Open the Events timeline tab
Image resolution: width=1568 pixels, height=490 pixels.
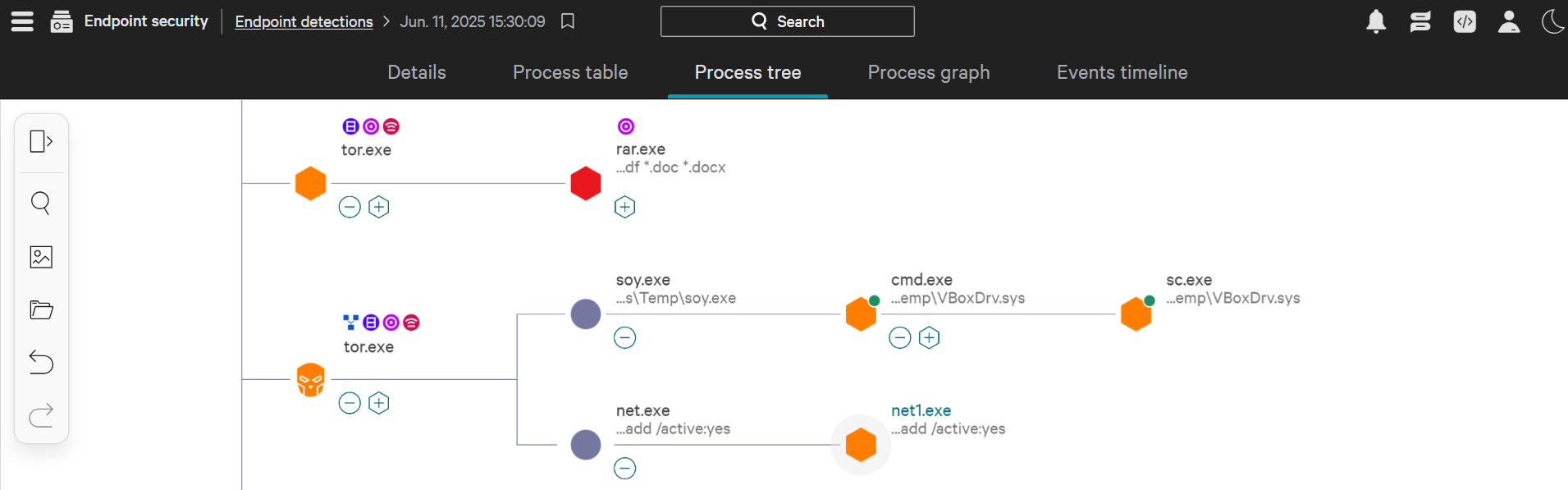pos(1122,72)
